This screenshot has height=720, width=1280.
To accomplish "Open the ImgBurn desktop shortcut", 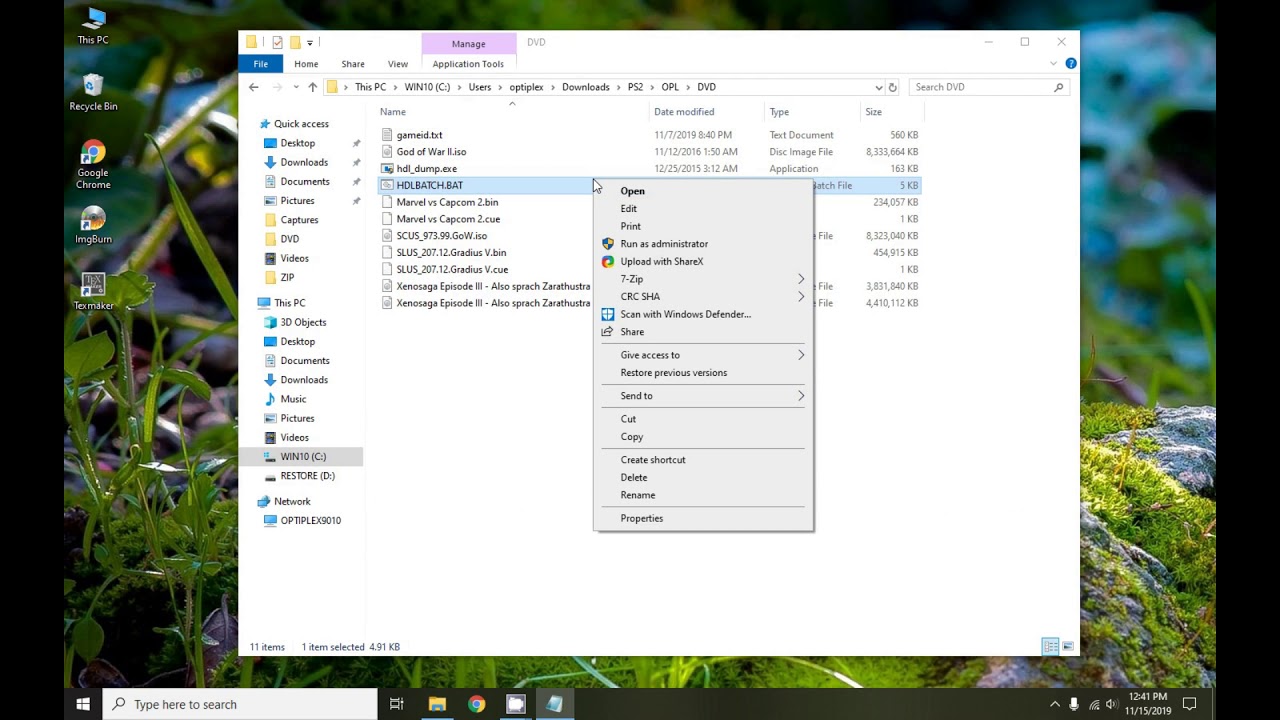I will pyautogui.click(x=93, y=225).
